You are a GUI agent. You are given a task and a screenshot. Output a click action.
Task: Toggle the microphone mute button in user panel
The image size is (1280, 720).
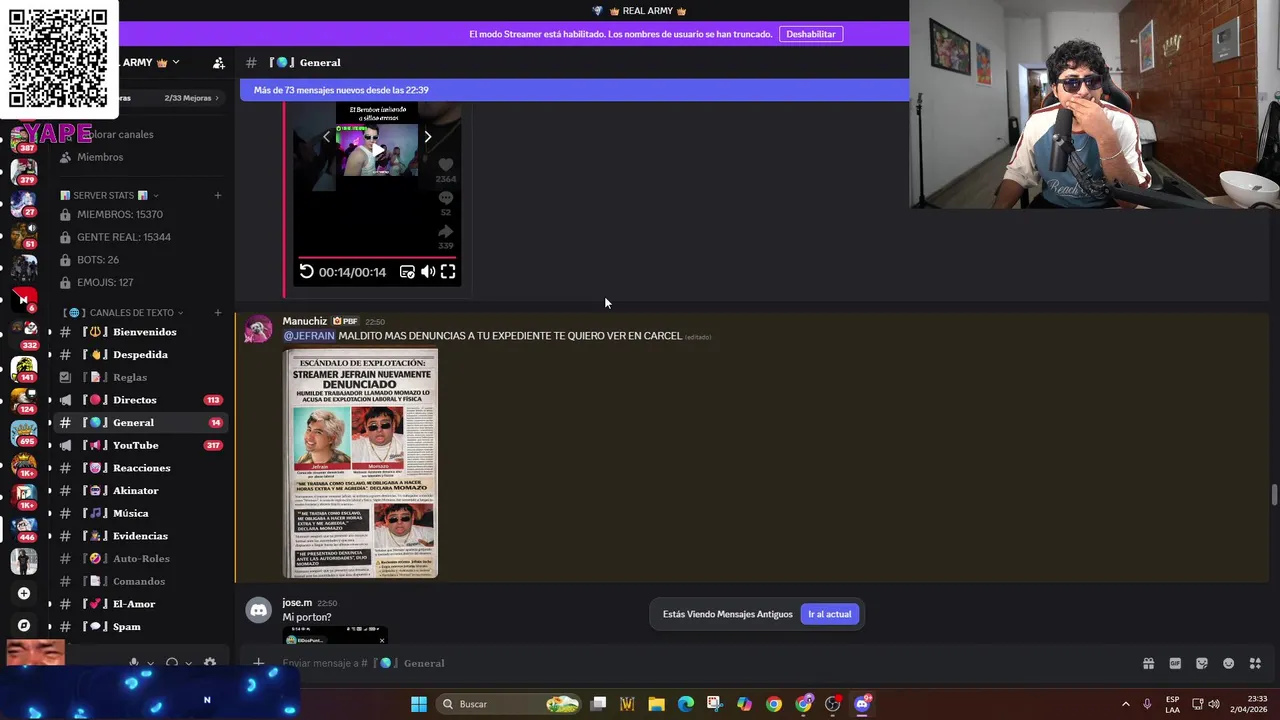point(133,663)
